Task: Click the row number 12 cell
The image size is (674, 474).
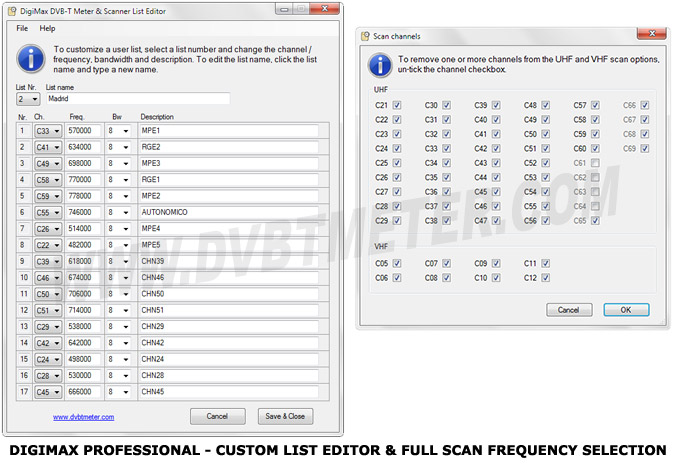Action: click(24, 310)
